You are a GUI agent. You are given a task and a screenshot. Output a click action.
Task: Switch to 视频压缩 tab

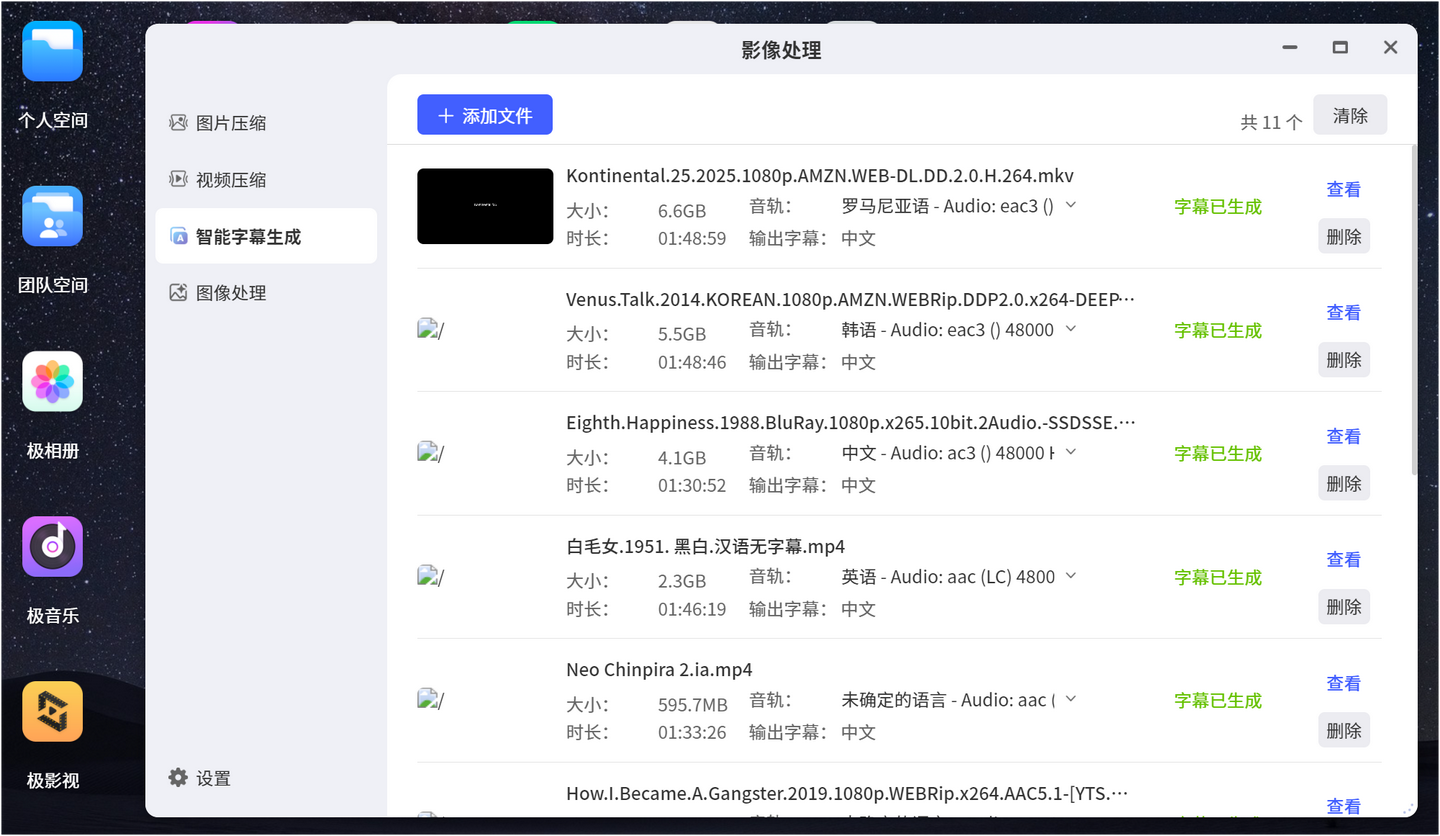coord(266,180)
